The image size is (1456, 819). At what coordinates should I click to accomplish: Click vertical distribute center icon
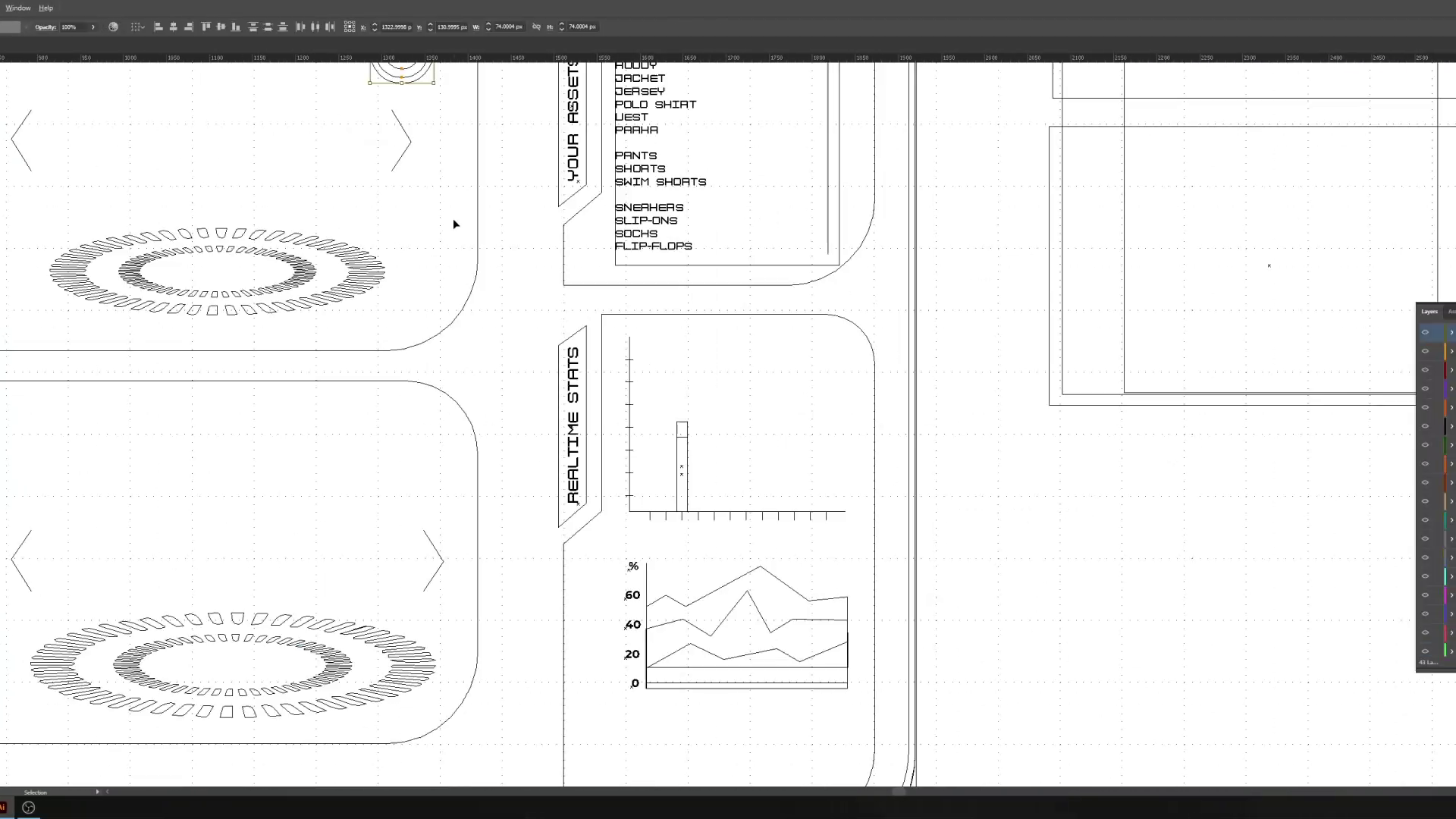268,27
